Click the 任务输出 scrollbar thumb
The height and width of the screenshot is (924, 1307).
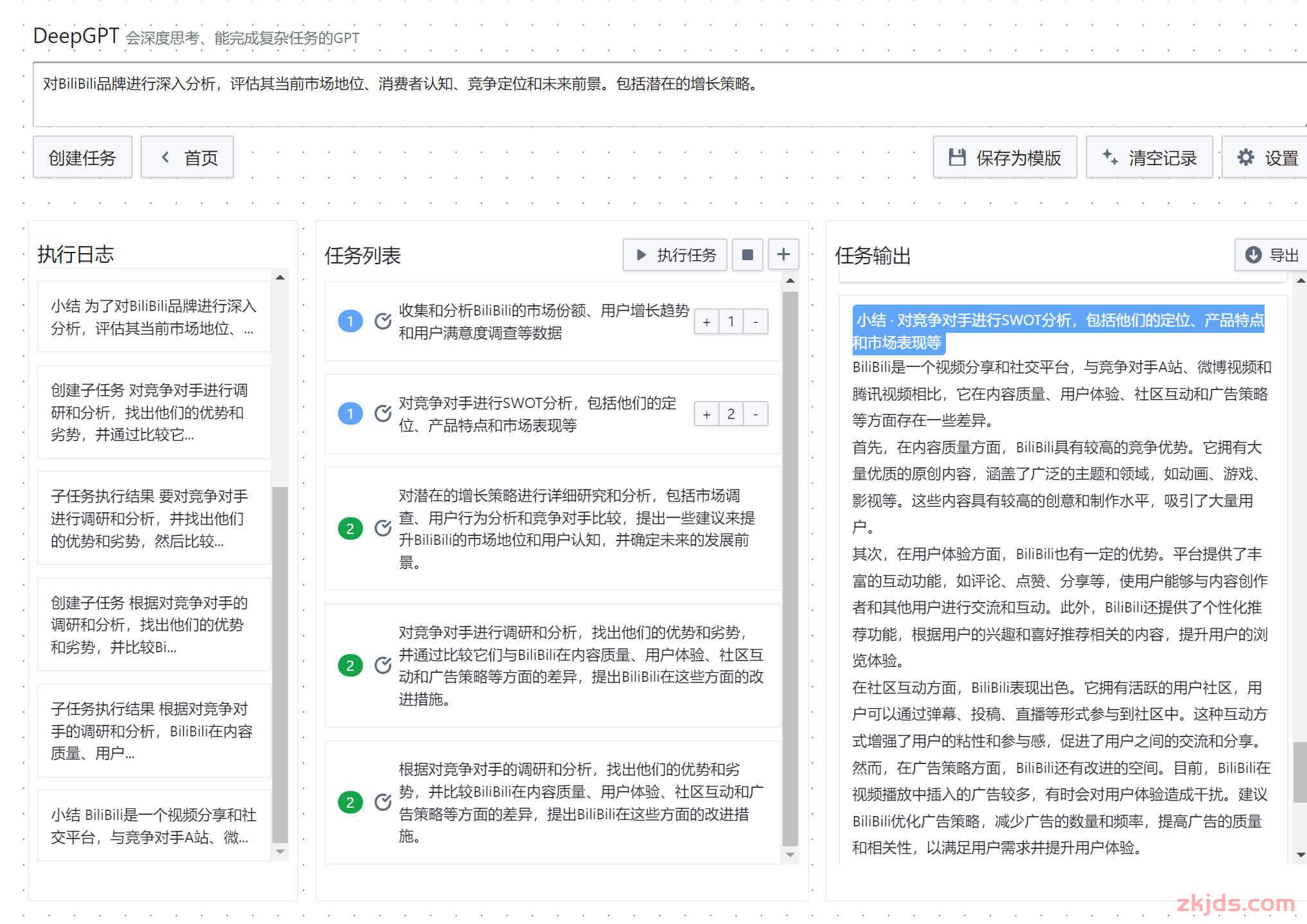coord(1300,772)
